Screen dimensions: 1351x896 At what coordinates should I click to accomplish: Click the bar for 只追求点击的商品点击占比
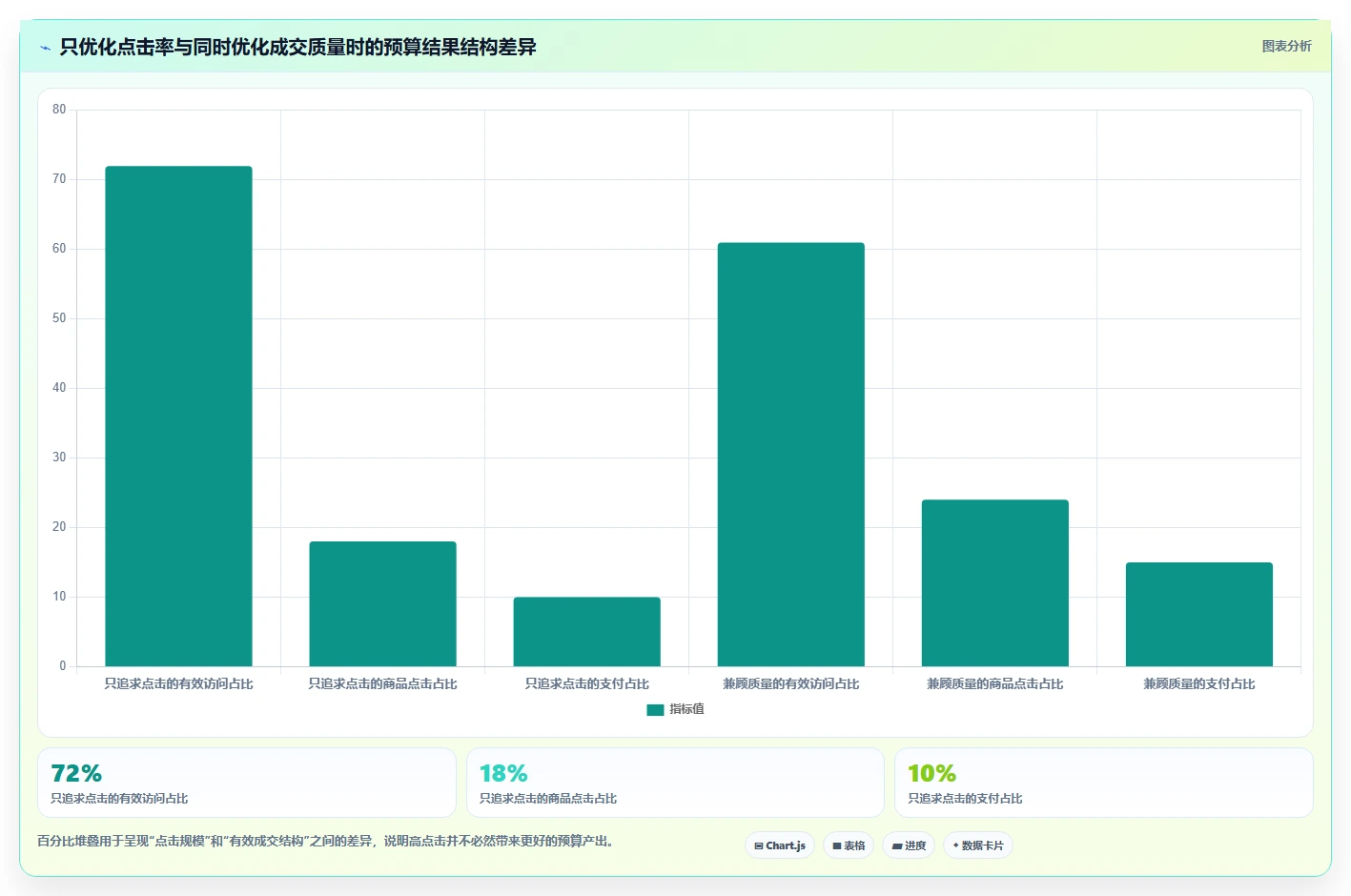tap(382, 604)
